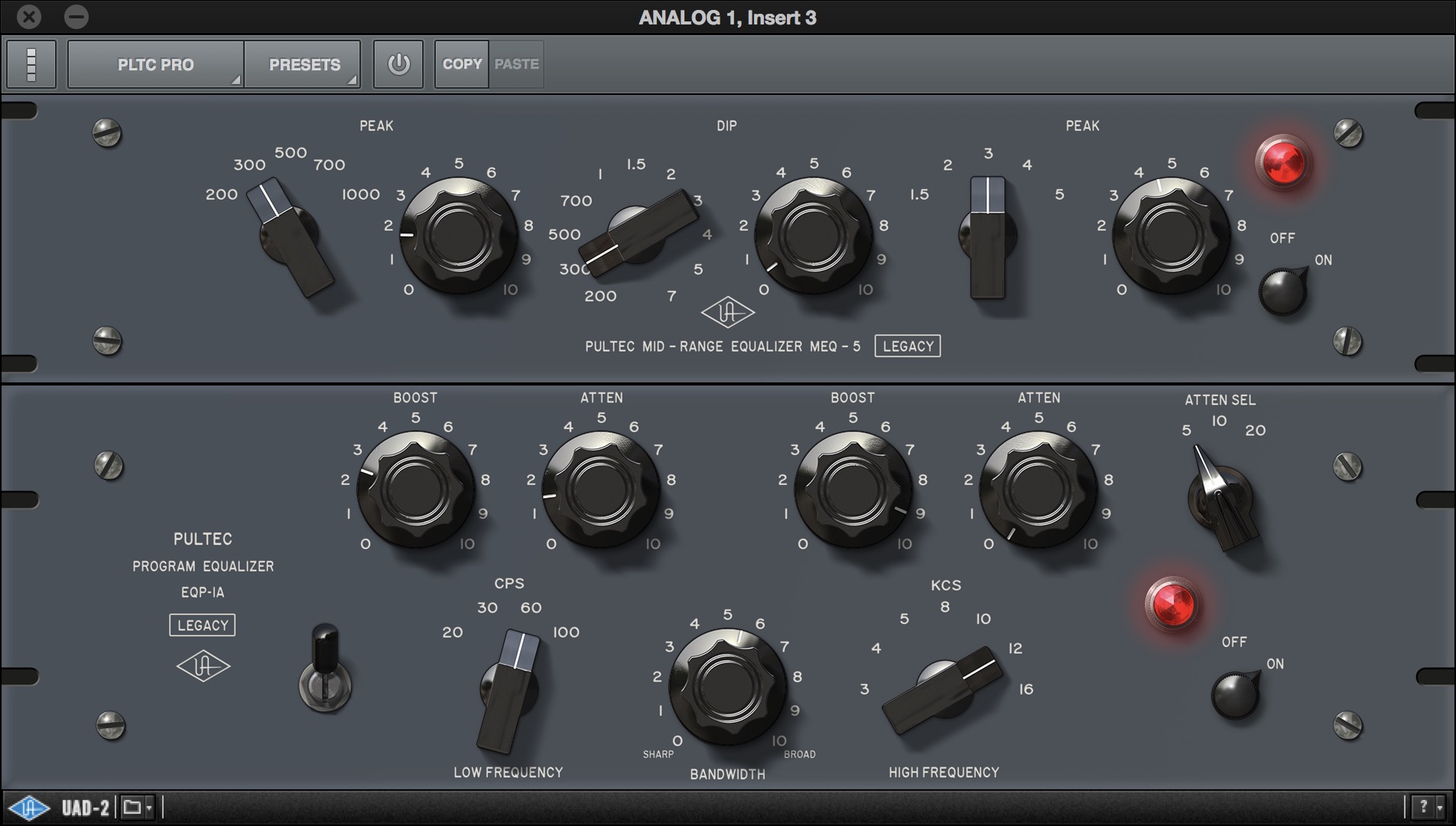Click the plugin power bypass icon
This screenshot has height=826, width=1456.
(398, 64)
